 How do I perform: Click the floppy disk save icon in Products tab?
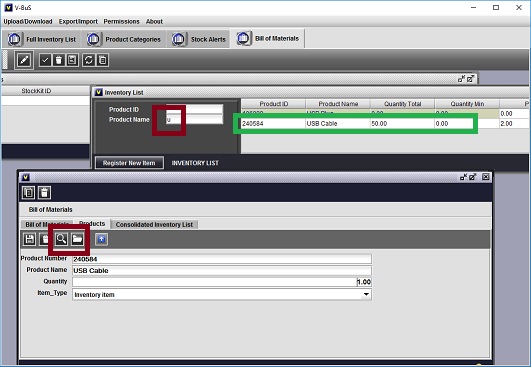[29, 239]
